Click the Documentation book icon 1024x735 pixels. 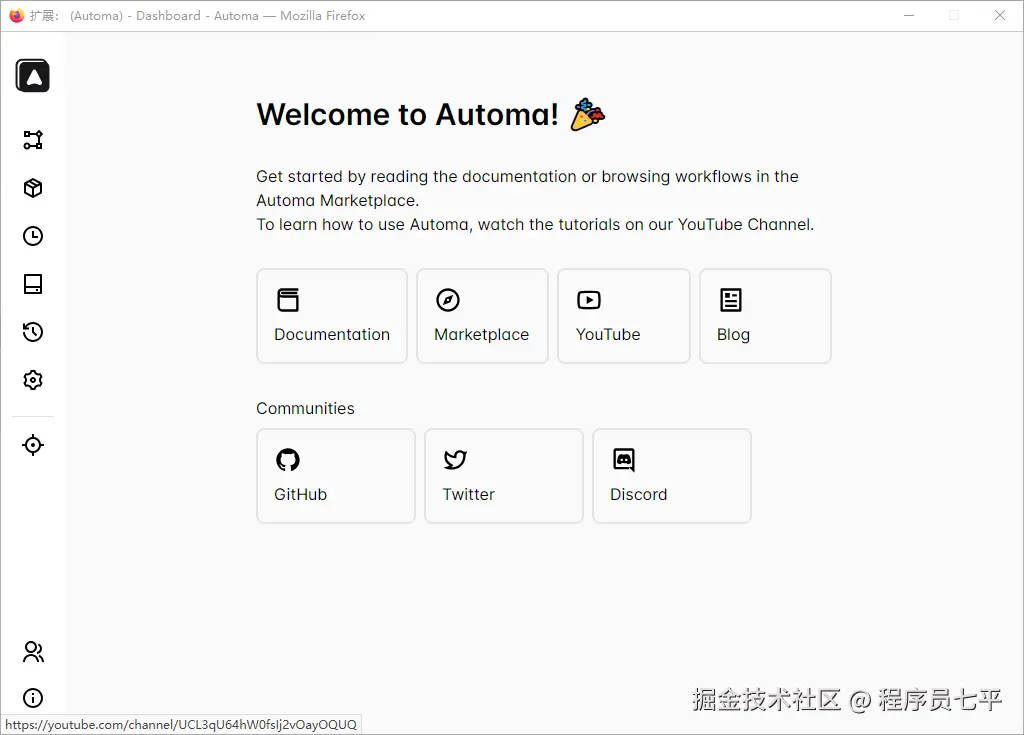(x=288, y=300)
